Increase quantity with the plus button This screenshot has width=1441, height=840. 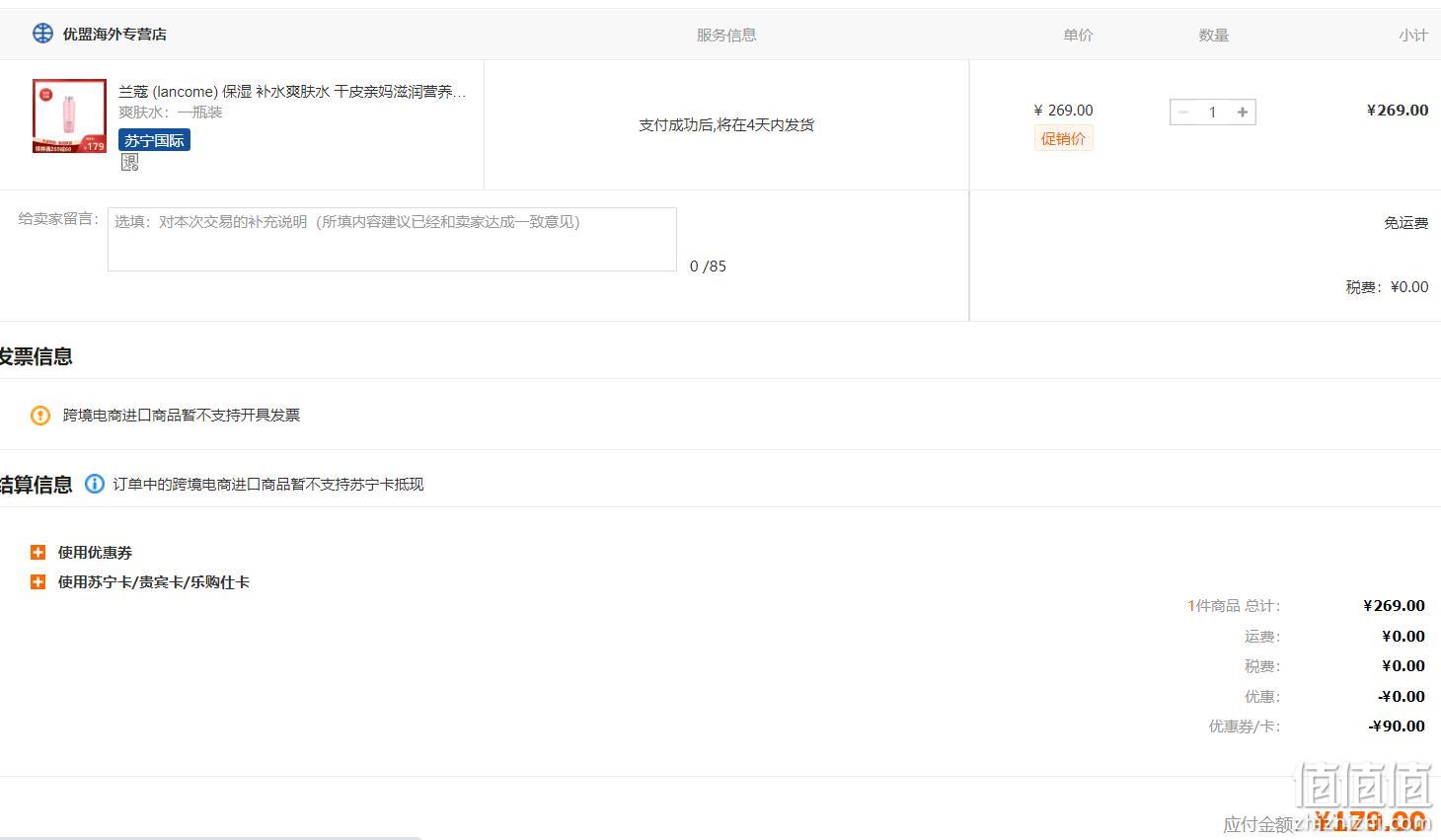point(1243,112)
